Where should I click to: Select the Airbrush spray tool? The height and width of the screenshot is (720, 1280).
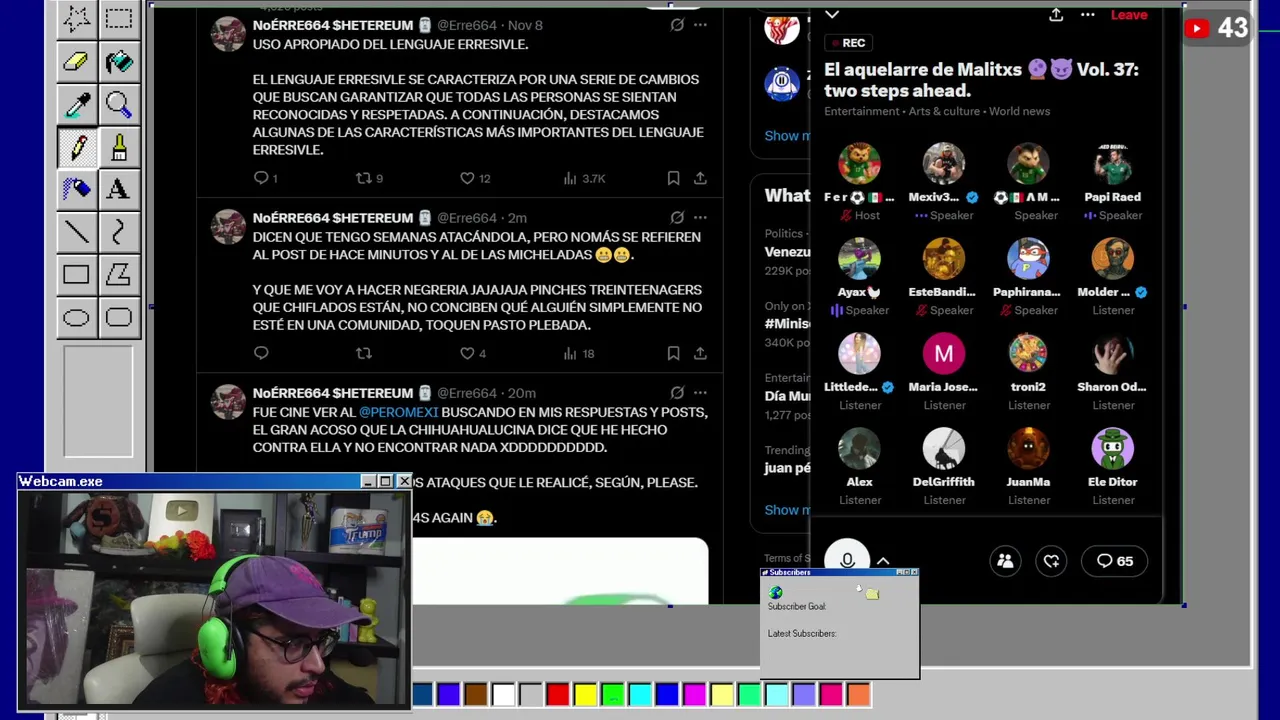point(76,189)
